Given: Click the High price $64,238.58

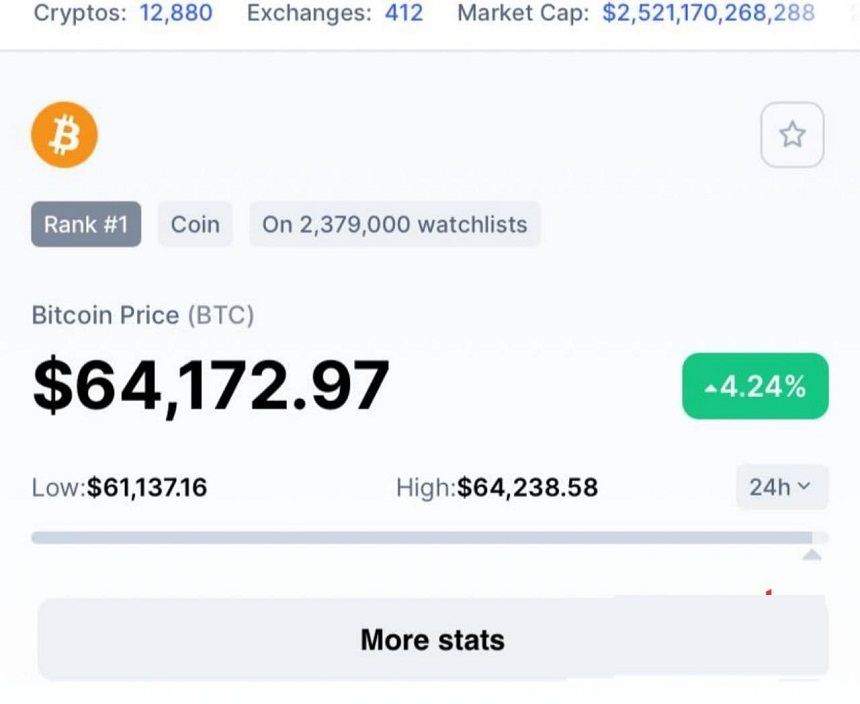Looking at the screenshot, I should (x=527, y=487).
